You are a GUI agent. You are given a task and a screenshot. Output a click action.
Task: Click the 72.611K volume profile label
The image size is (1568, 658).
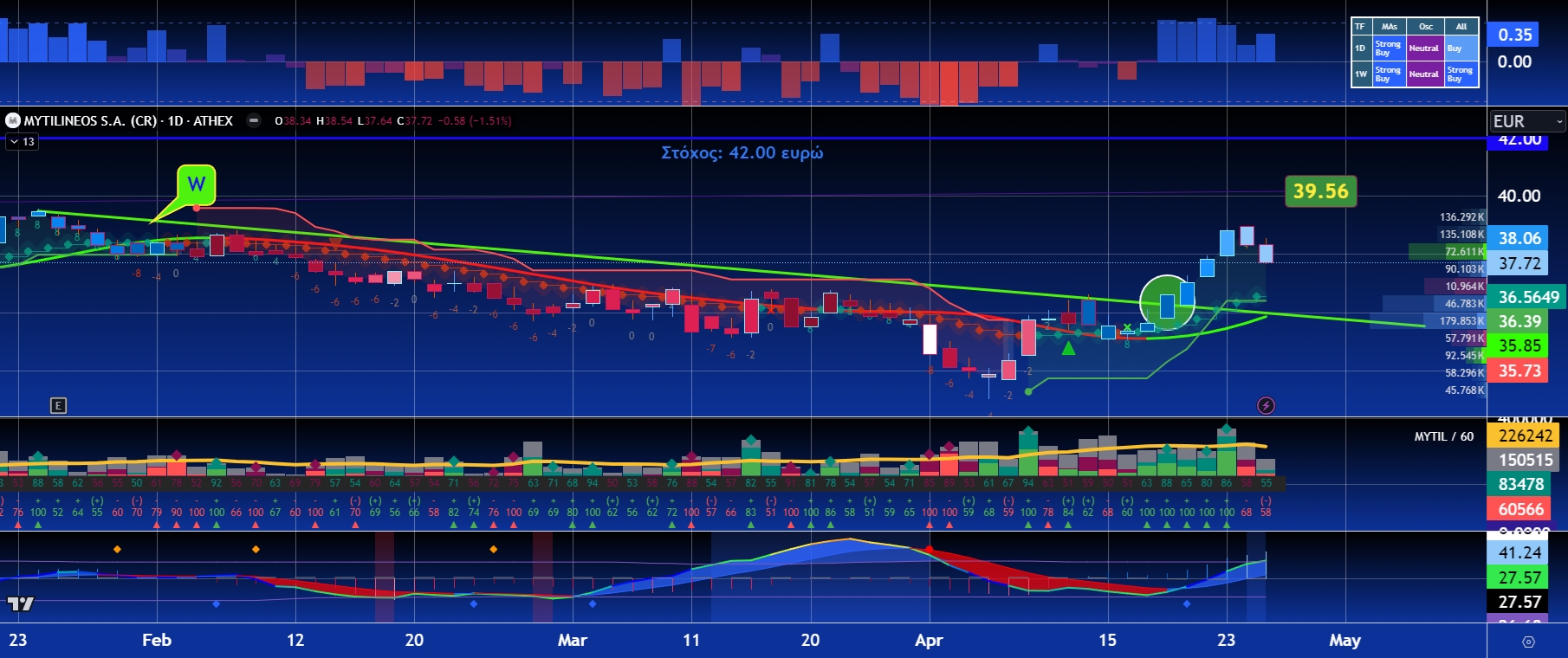click(1464, 252)
